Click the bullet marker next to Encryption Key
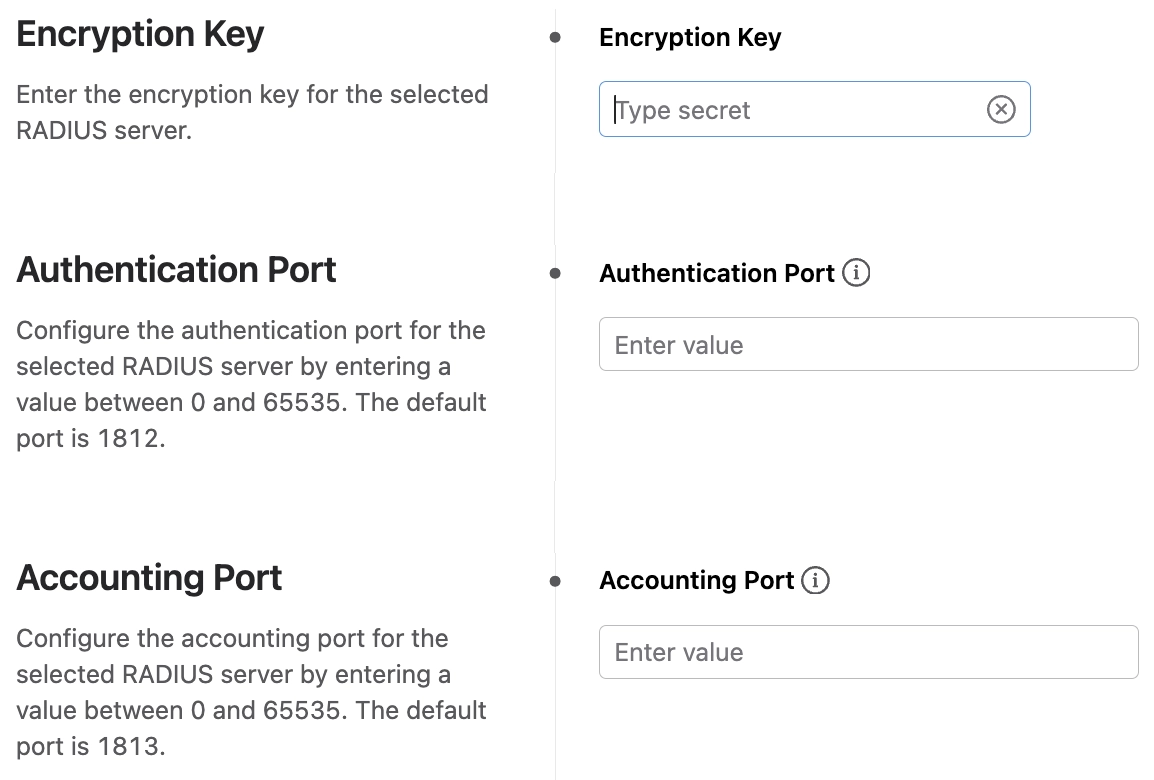The image size is (1154, 780). click(x=556, y=38)
